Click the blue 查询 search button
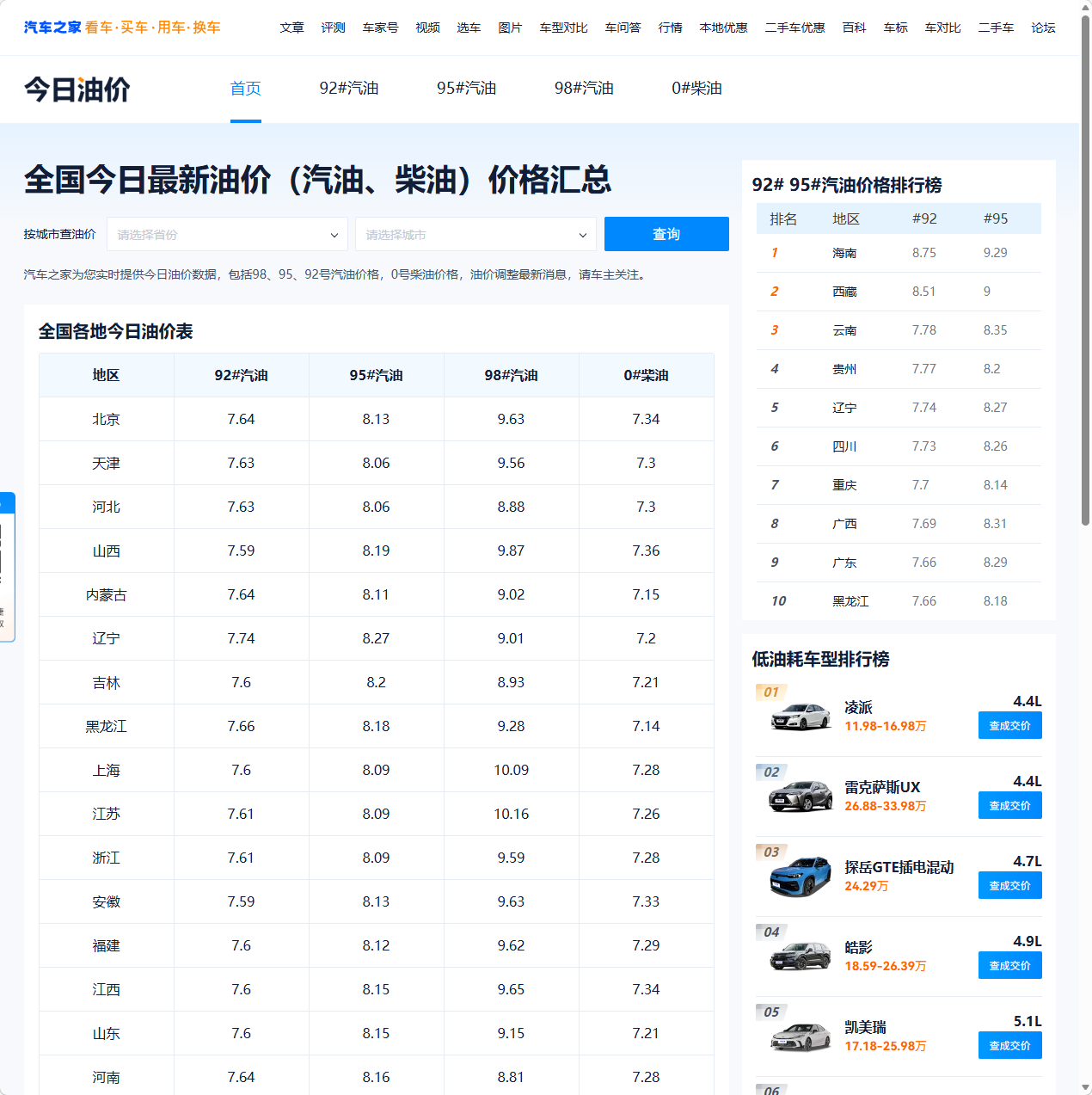The height and width of the screenshot is (1095, 1092). [x=666, y=234]
